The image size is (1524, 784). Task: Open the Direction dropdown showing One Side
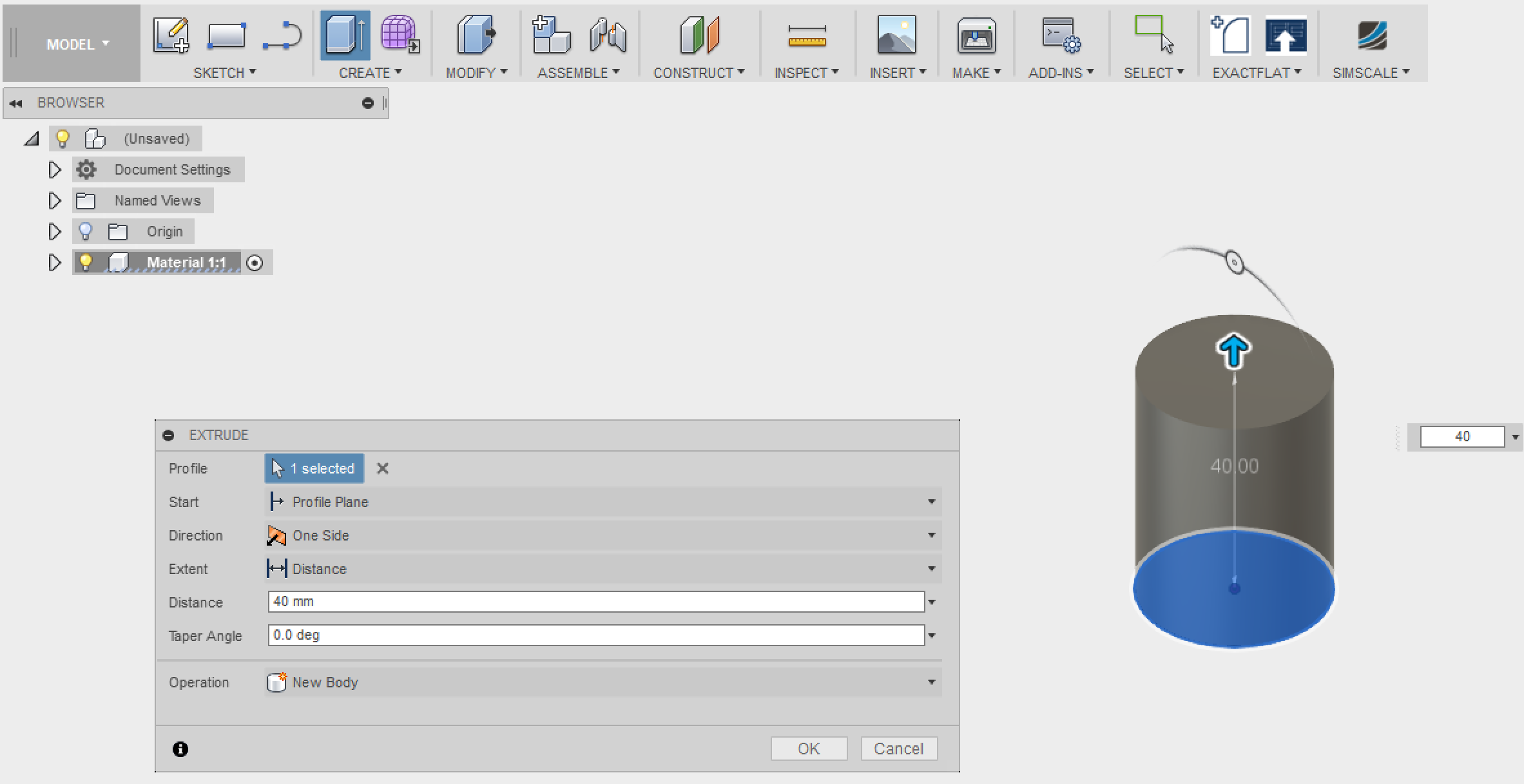[x=931, y=535]
